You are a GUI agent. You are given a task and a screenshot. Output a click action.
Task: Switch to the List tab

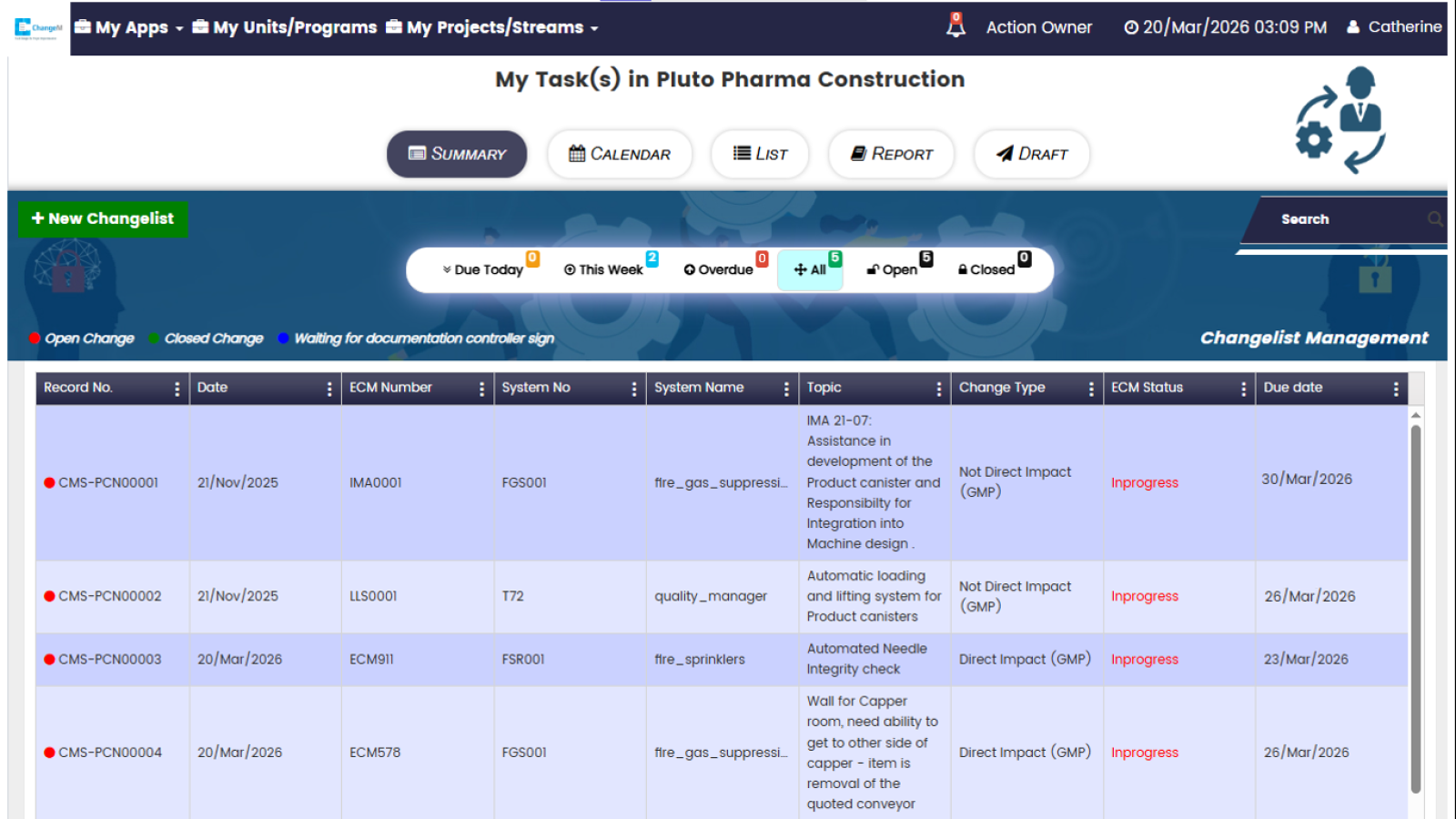[x=760, y=154]
